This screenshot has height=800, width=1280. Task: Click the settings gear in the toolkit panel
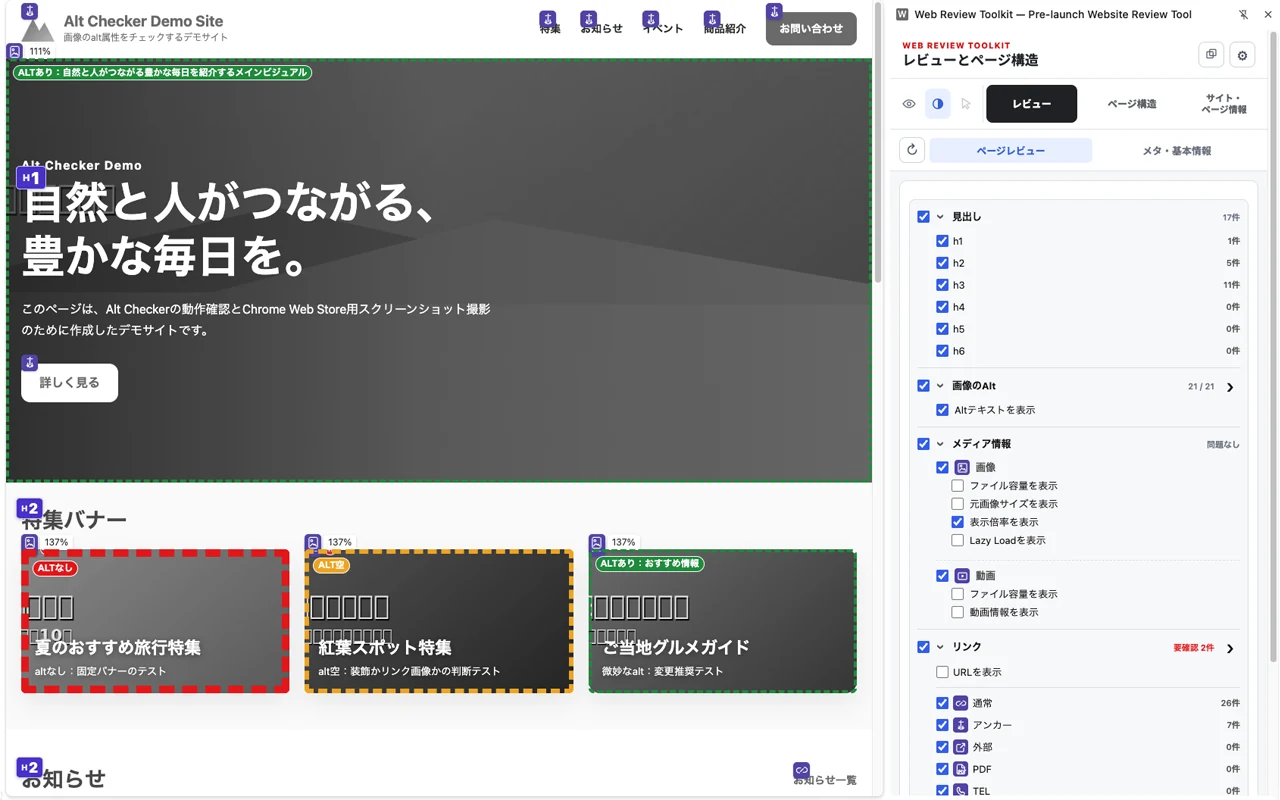coord(1243,55)
